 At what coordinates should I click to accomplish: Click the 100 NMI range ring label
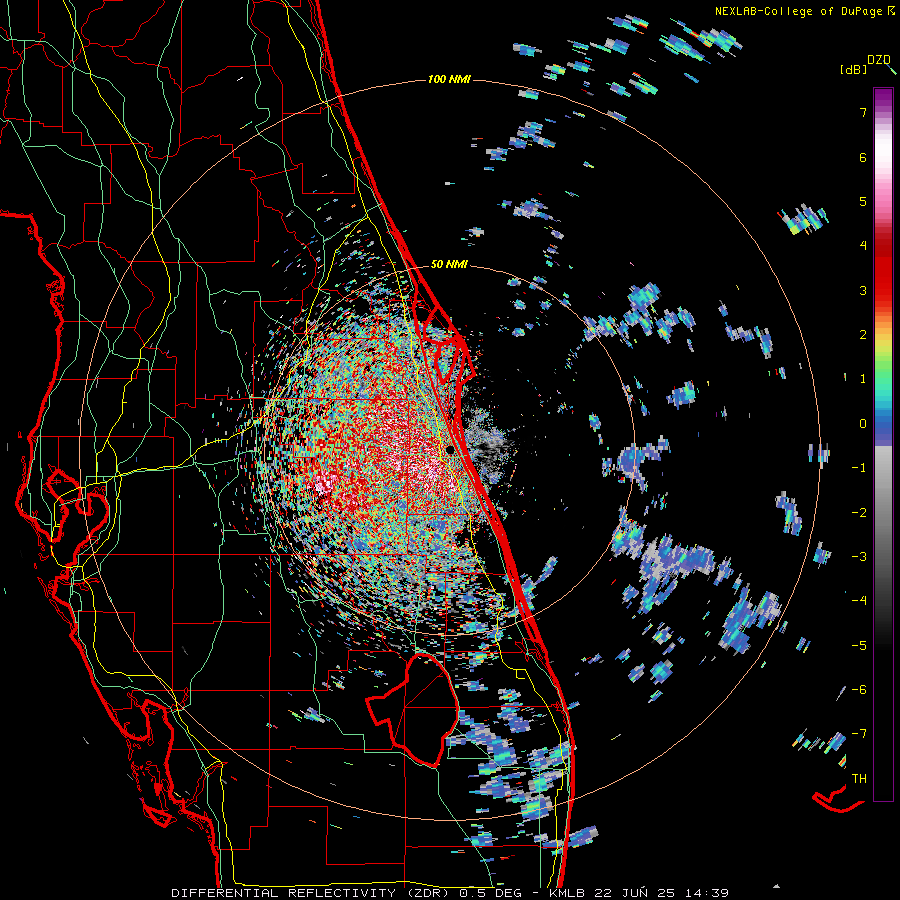click(449, 79)
